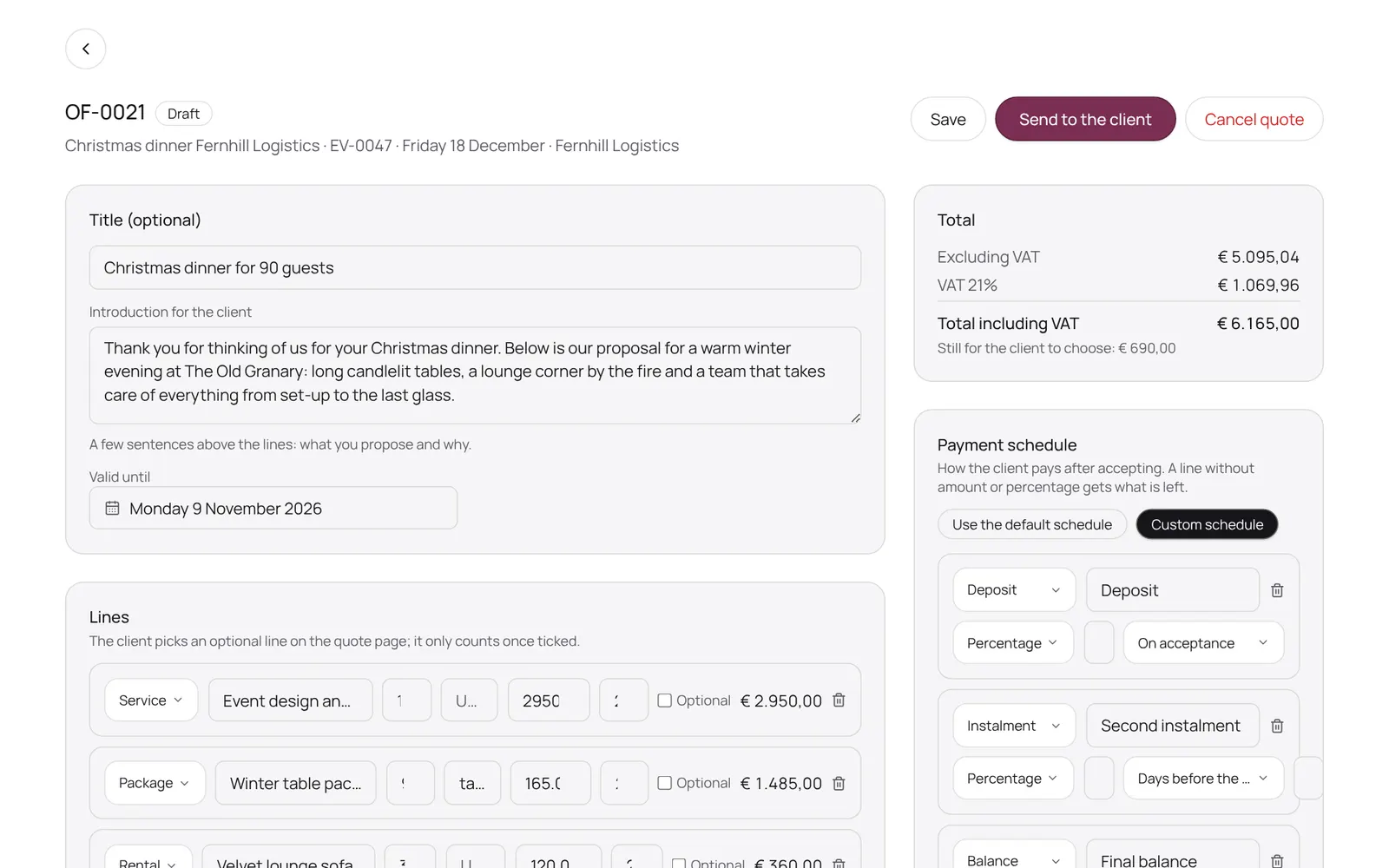Screen dimensions: 1389x868
Task: Save the quote draft
Action: coord(948,119)
